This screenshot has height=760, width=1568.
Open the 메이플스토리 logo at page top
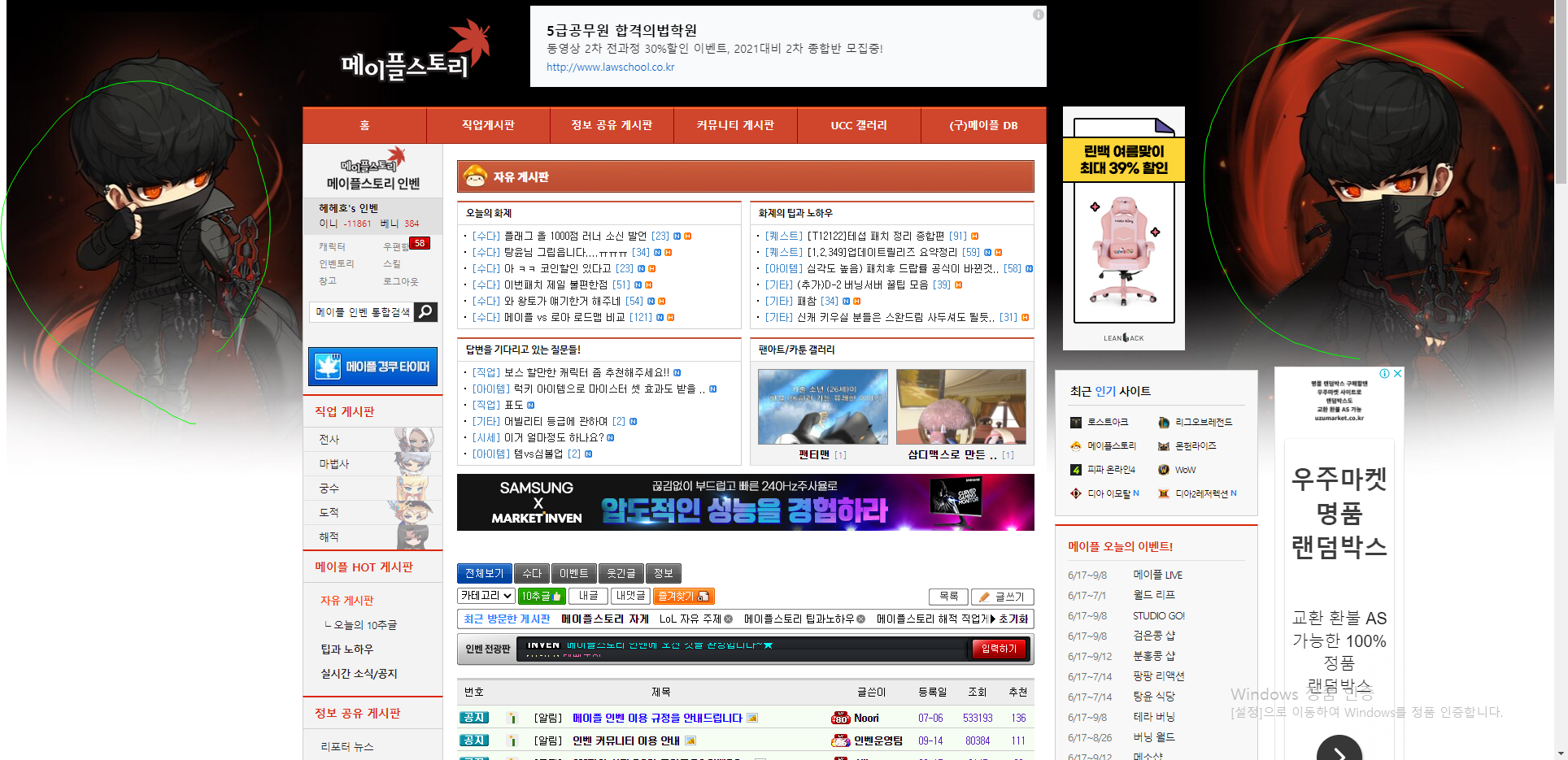(x=416, y=52)
